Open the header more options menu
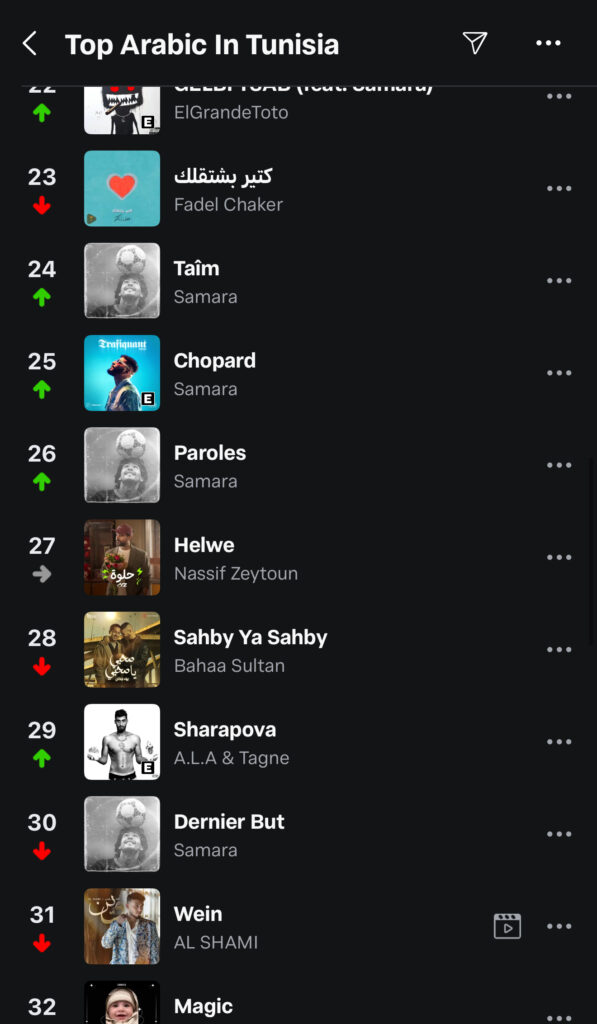This screenshot has width=597, height=1024. click(548, 43)
